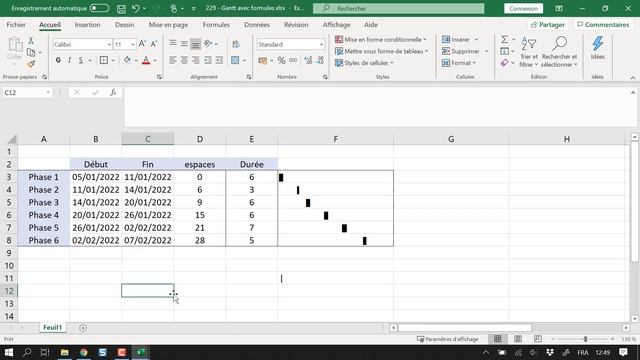640x360 pixels.
Task: Open the Format cells dropdown
Action: (459, 63)
